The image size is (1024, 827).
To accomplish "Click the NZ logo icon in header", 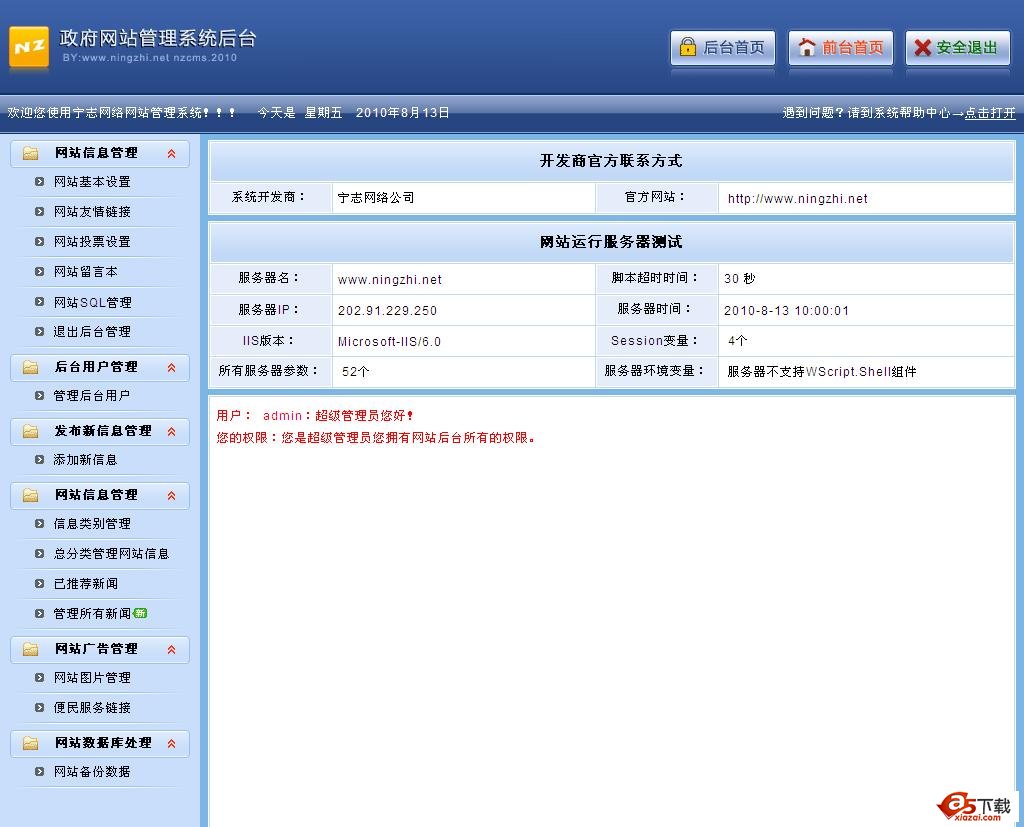I will (x=29, y=47).
